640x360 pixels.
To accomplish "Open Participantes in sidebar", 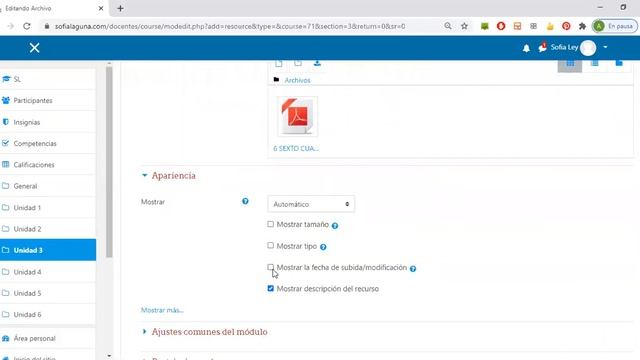I will pos(48,100).
